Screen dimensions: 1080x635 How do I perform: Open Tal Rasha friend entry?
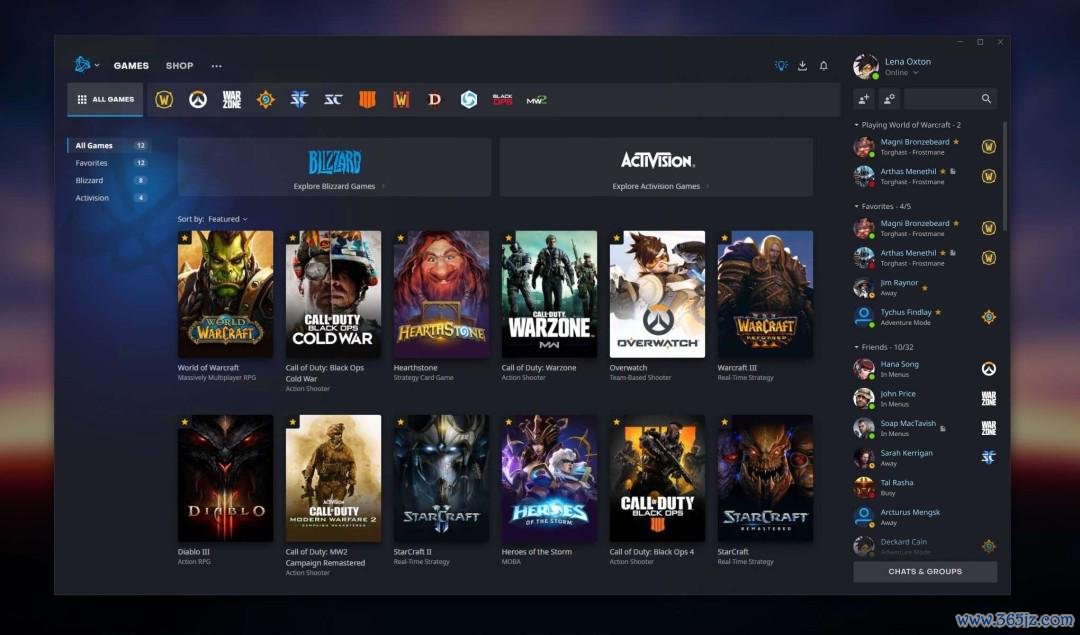click(x=925, y=488)
